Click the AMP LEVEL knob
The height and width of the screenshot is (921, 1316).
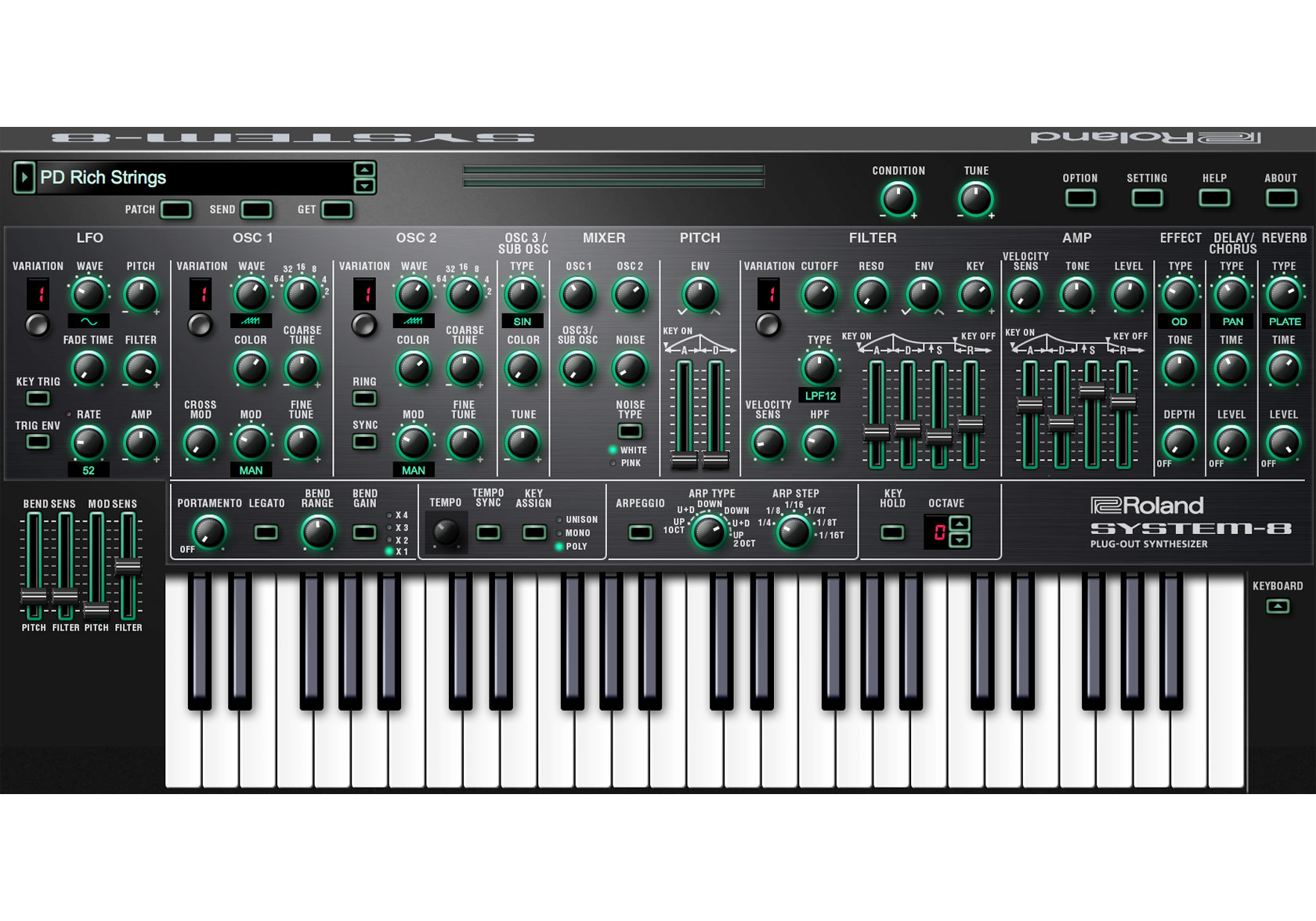(1129, 294)
